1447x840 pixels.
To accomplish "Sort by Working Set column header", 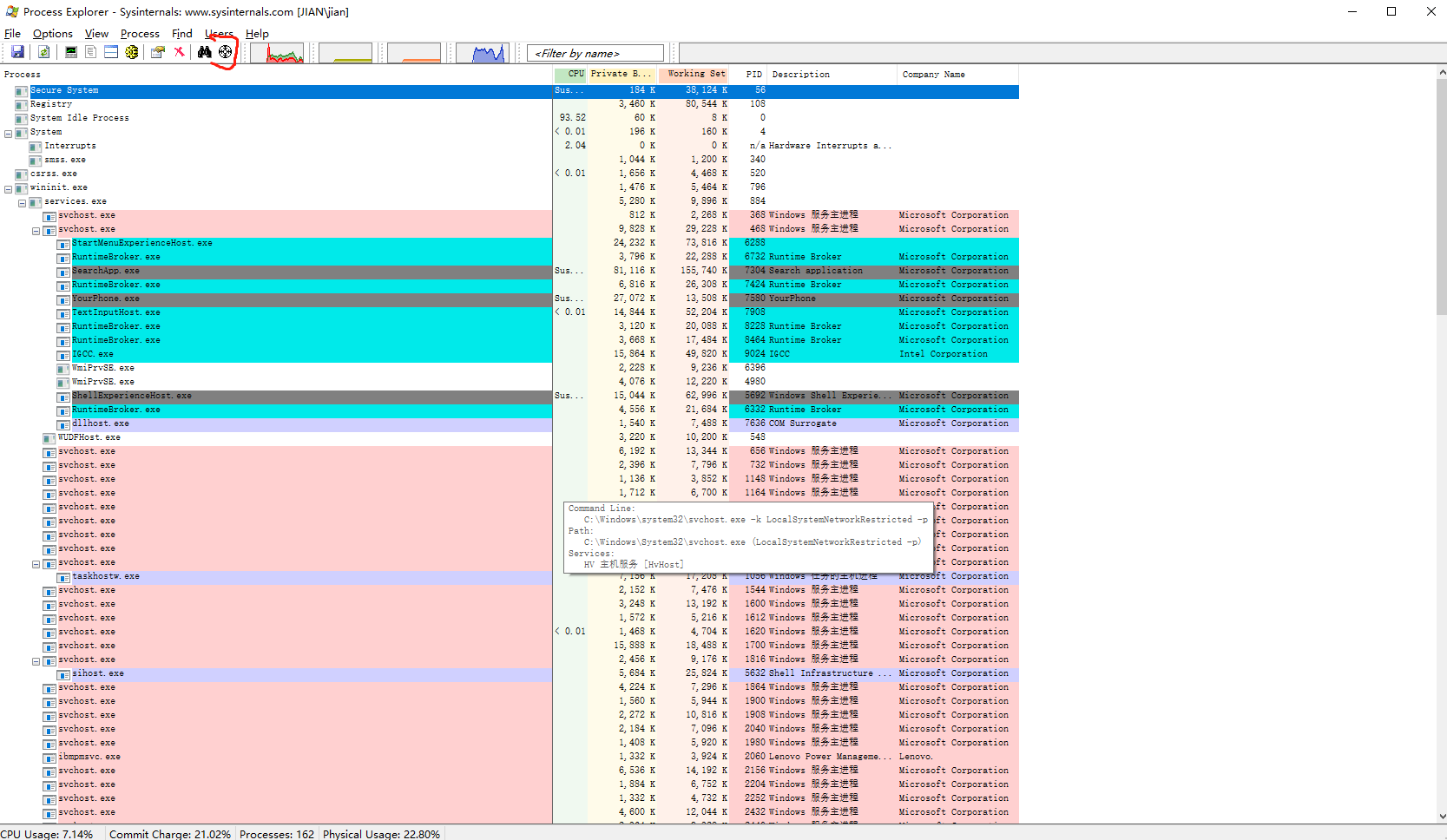I will tap(693, 75).
